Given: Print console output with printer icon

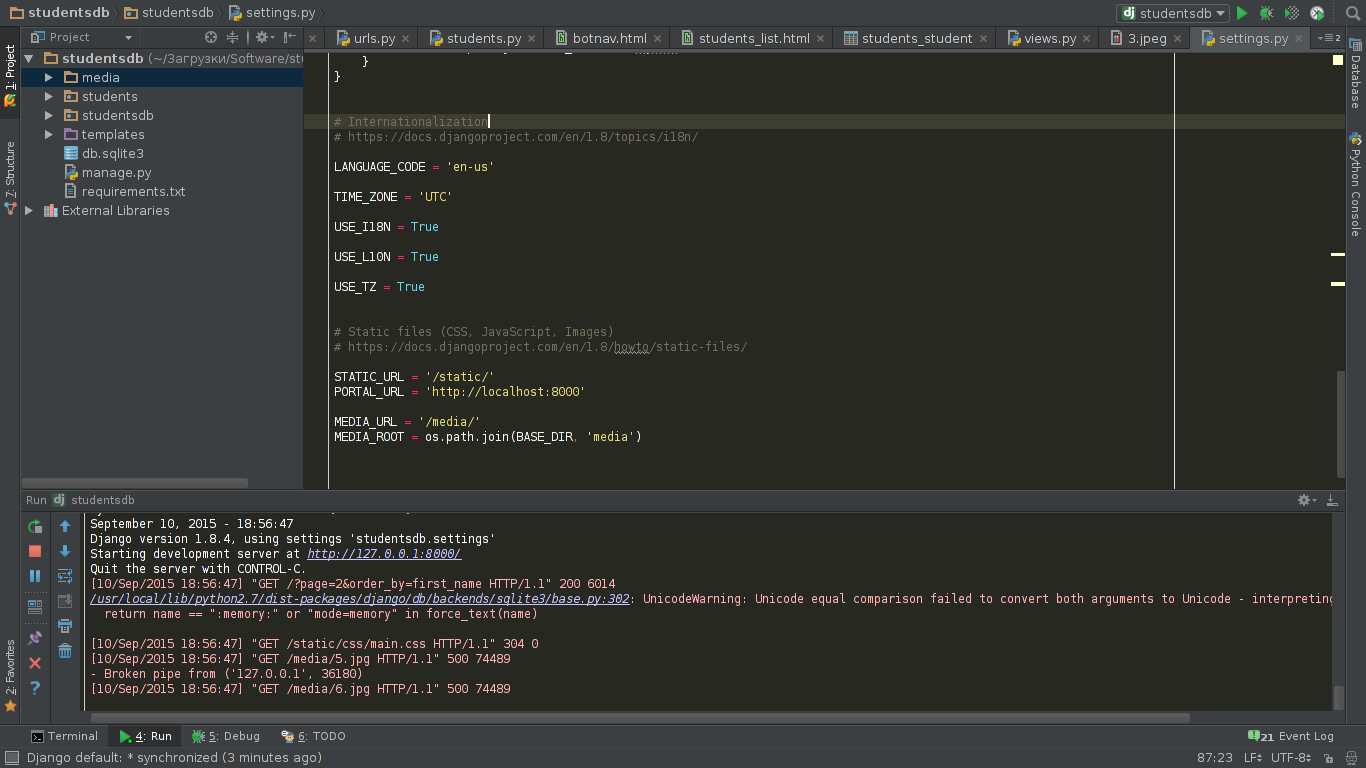Looking at the screenshot, I should [x=65, y=626].
